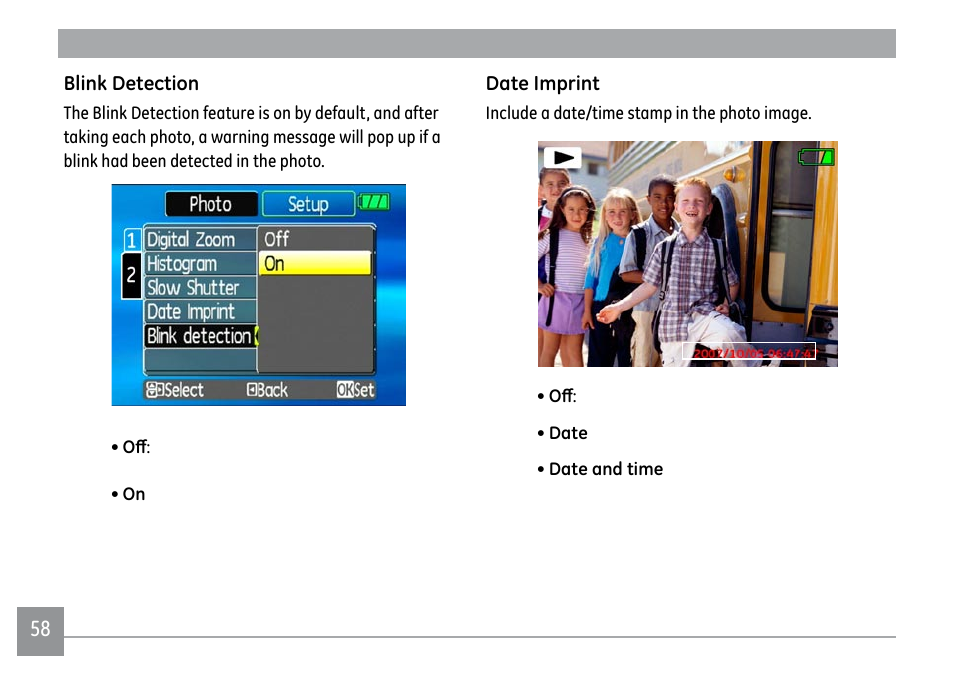Select the Photo tab in camera menu
Screen dimensions: 954x694
coord(211,204)
